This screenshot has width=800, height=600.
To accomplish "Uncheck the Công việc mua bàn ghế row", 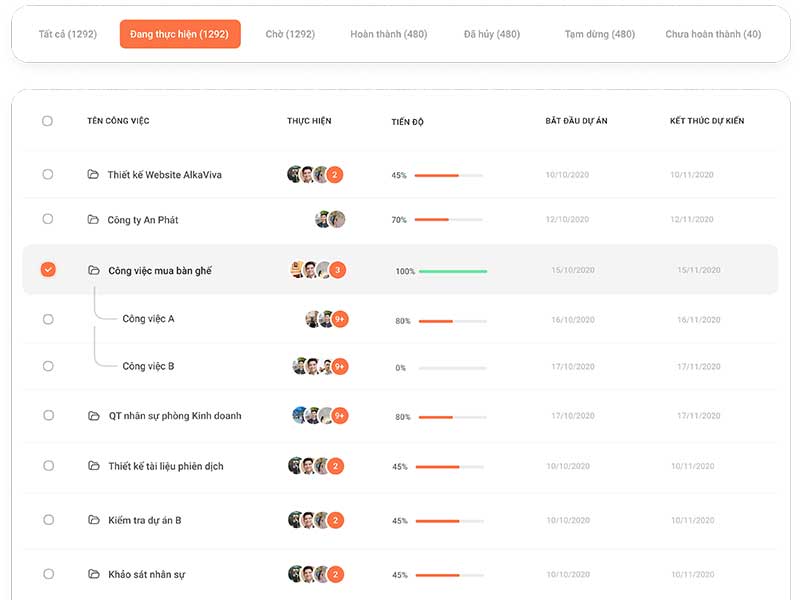I will click(48, 269).
